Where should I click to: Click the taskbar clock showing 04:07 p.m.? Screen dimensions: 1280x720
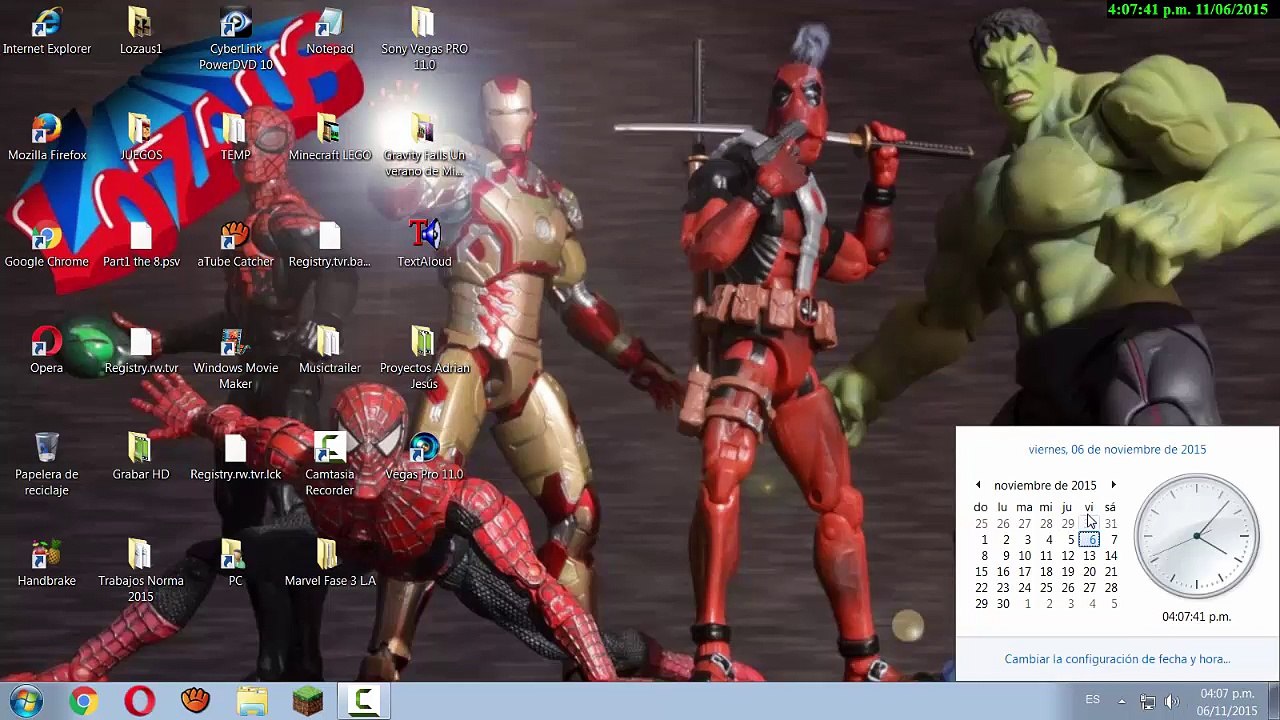[x=1227, y=701]
